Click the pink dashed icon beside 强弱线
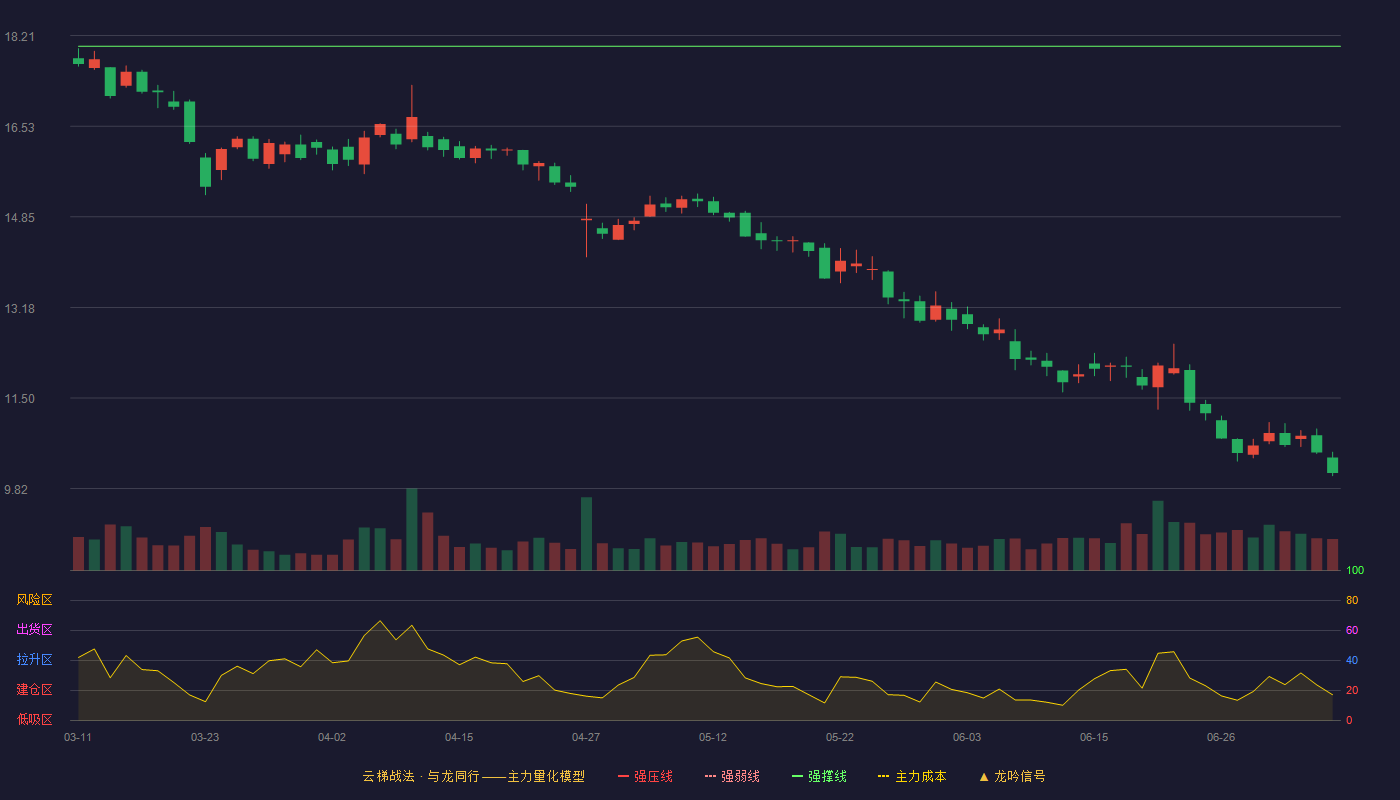1400x800 pixels. point(711,776)
